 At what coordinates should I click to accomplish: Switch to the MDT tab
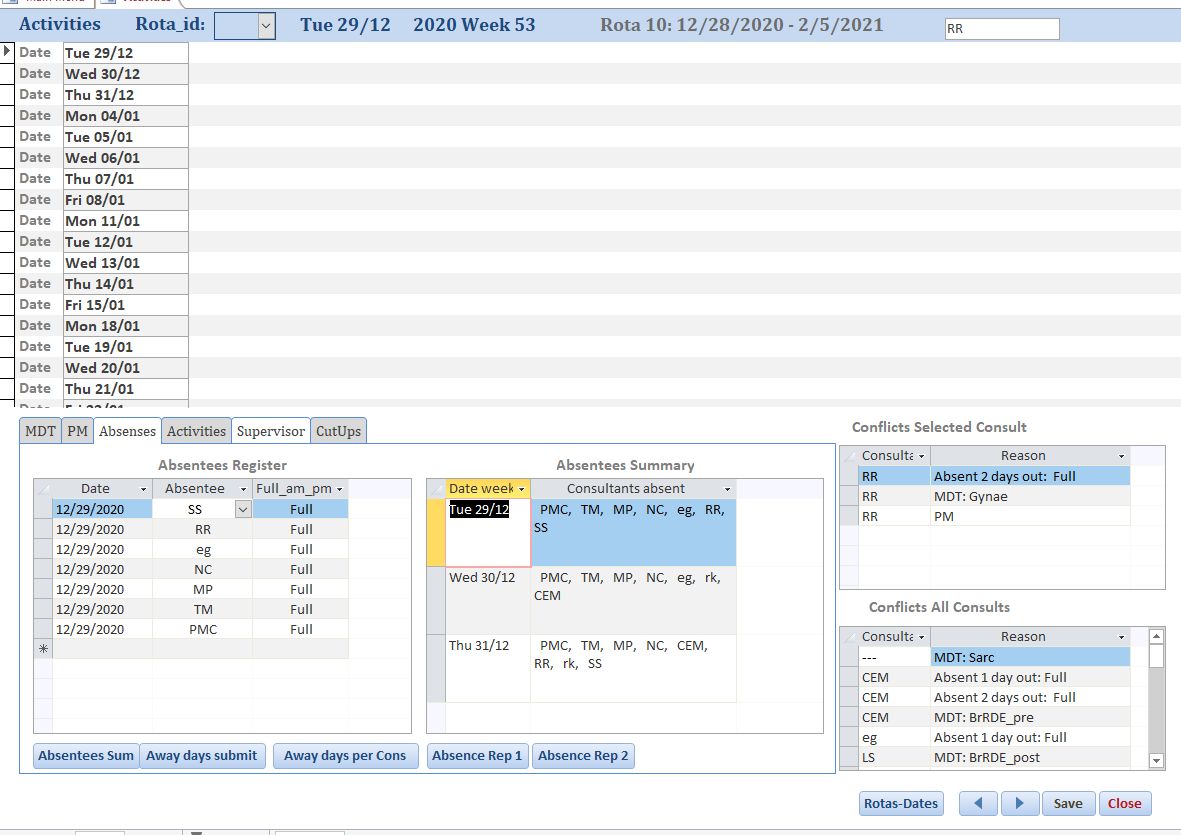tap(40, 431)
